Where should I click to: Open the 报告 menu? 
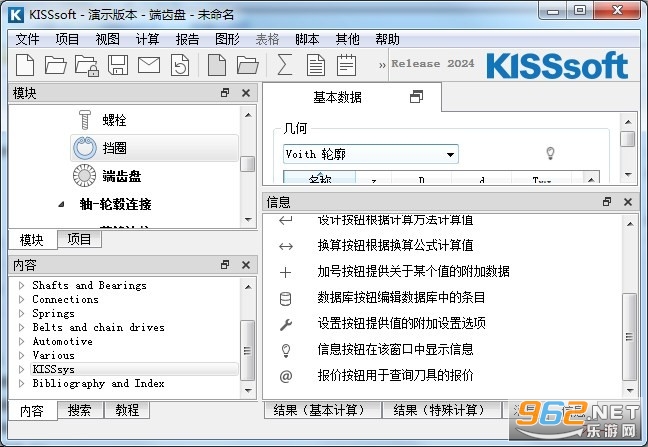click(x=187, y=39)
